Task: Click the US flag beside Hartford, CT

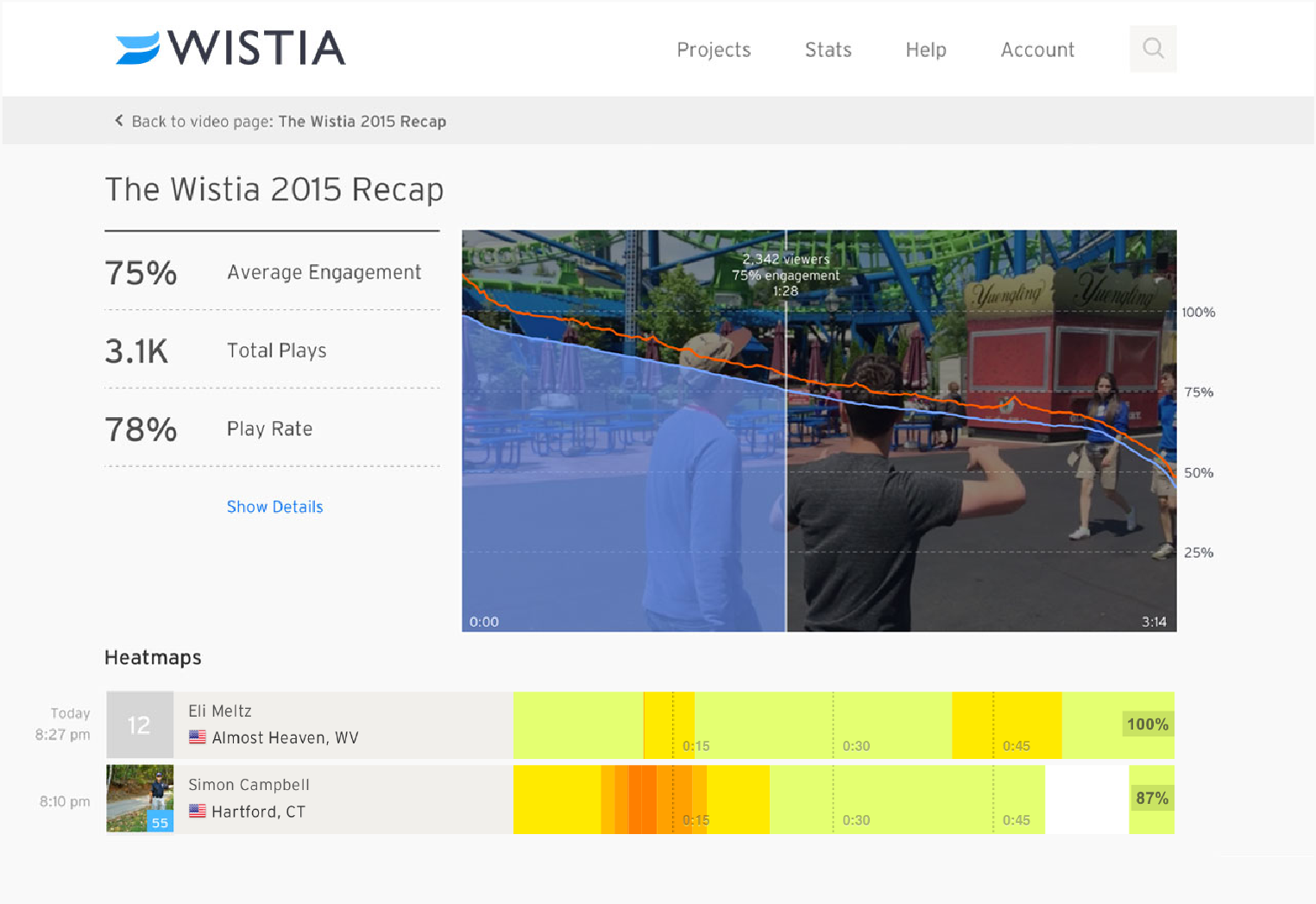Action: point(198,812)
